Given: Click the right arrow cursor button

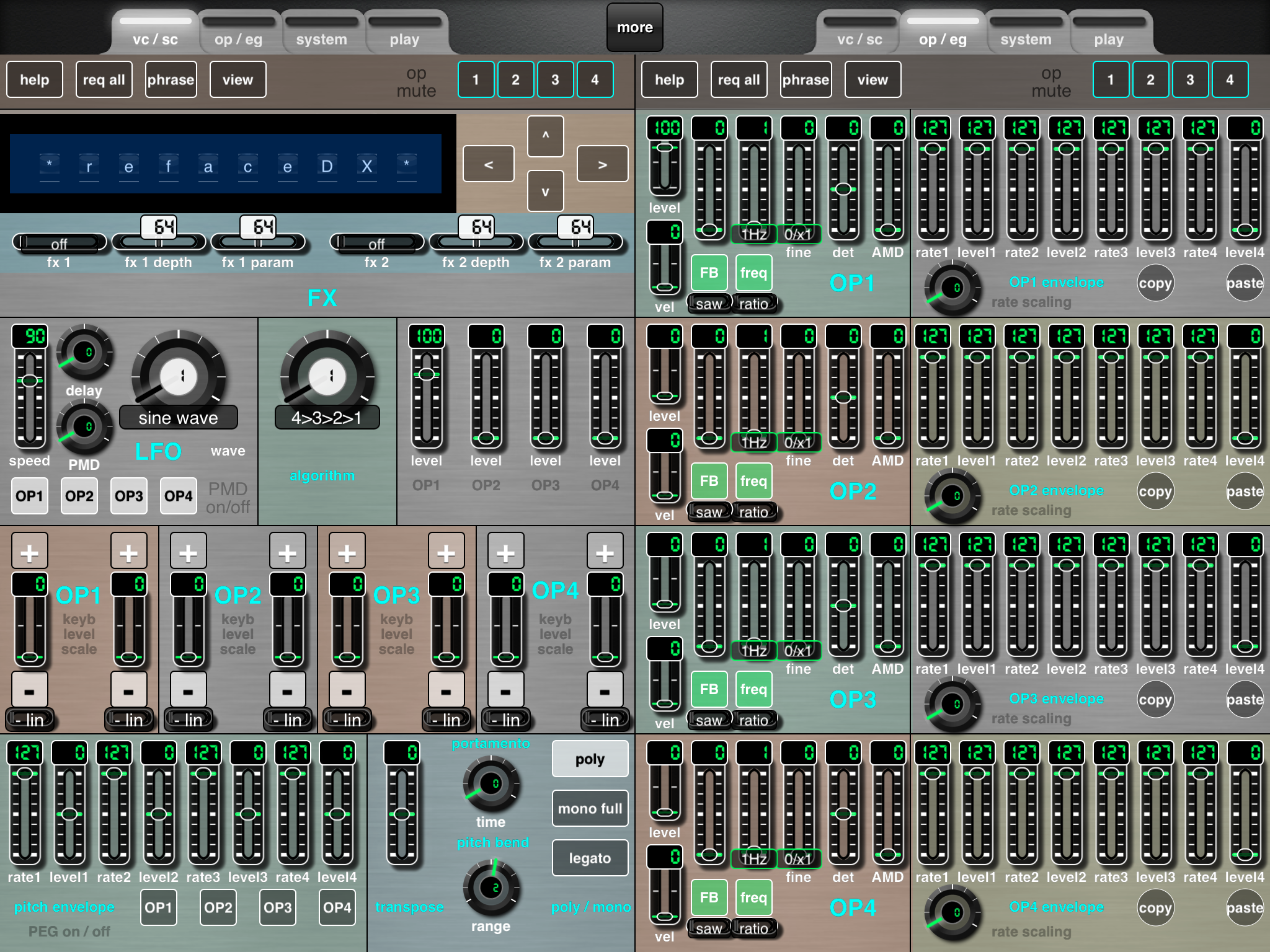Looking at the screenshot, I should (603, 164).
